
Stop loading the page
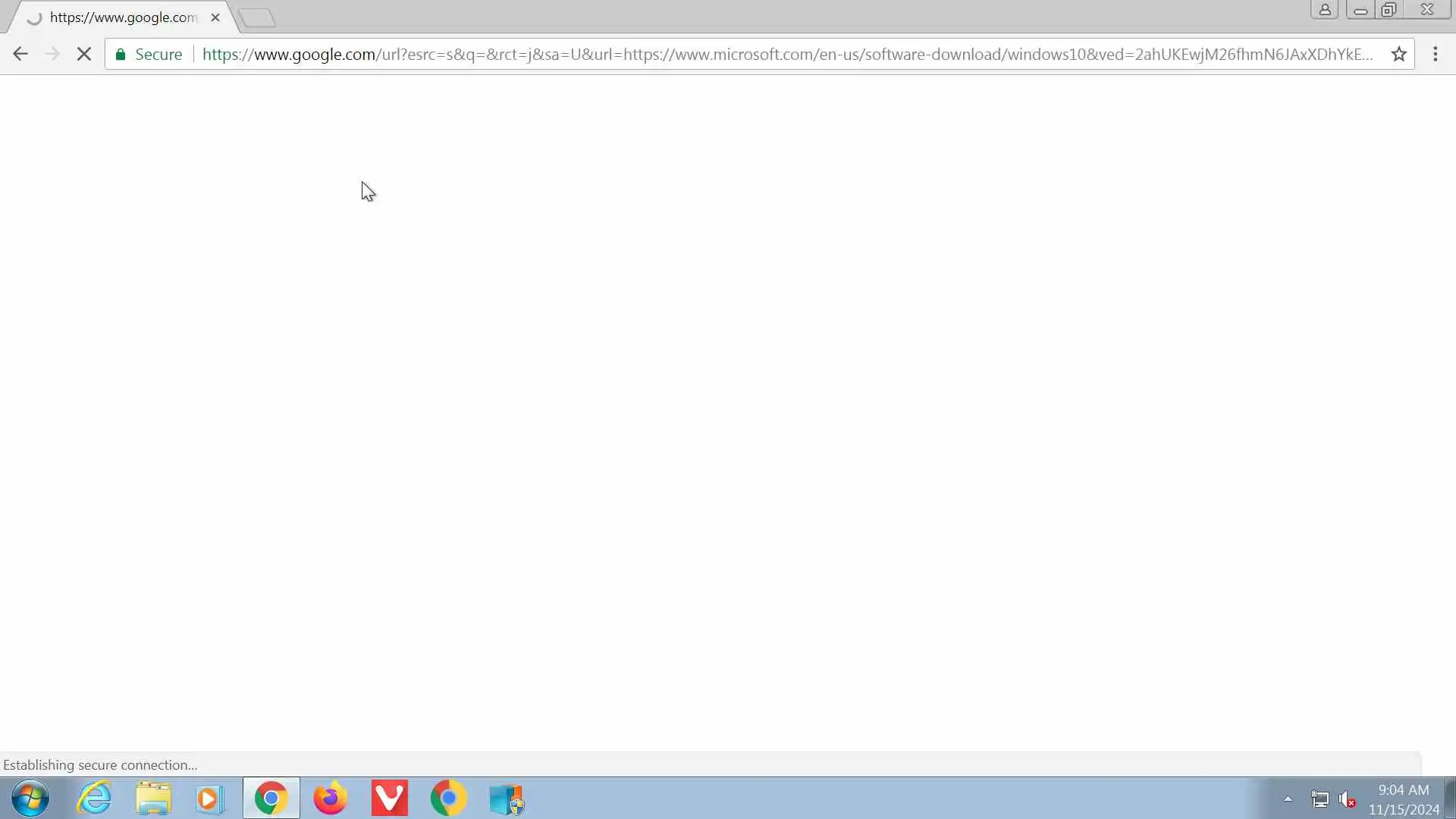point(84,54)
